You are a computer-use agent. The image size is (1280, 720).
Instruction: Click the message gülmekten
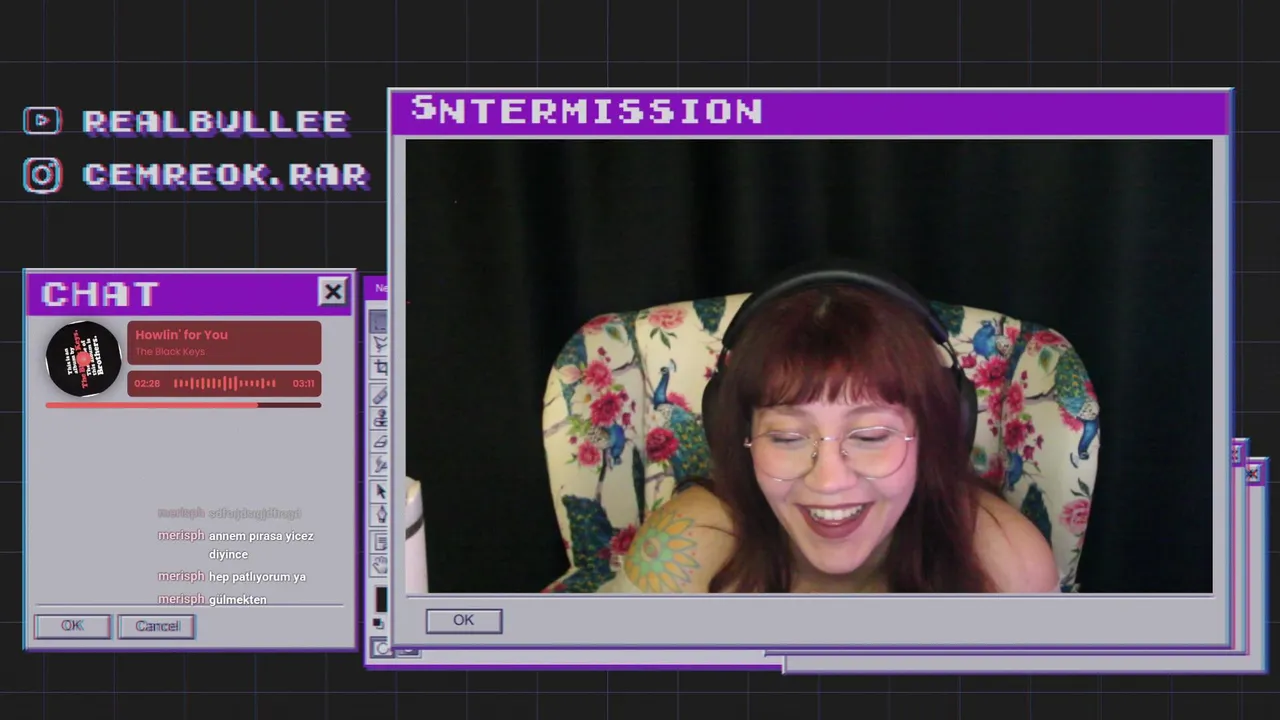238,599
